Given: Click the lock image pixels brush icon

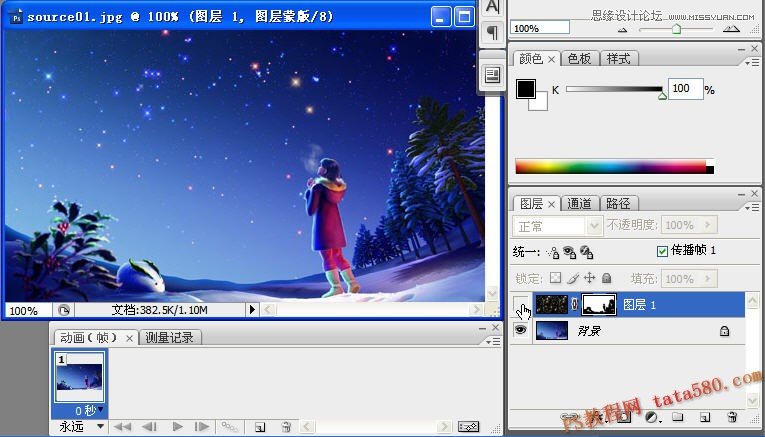Looking at the screenshot, I should coord(573,278).
